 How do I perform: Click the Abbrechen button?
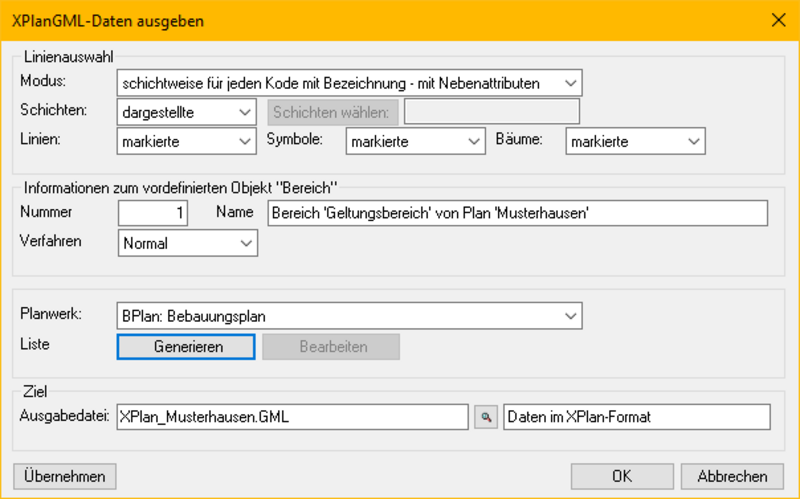pos(732,477)
